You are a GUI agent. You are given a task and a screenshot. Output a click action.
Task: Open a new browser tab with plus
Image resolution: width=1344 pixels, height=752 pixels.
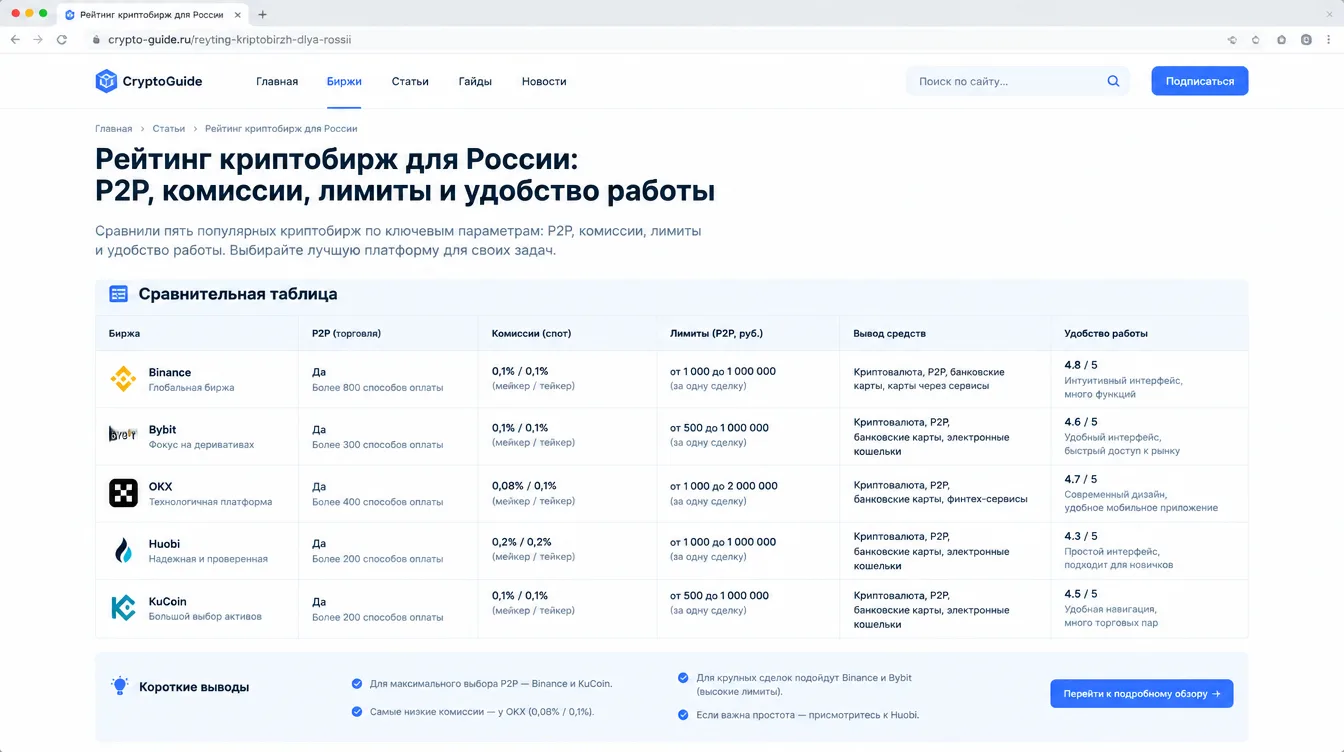point(263,14)
